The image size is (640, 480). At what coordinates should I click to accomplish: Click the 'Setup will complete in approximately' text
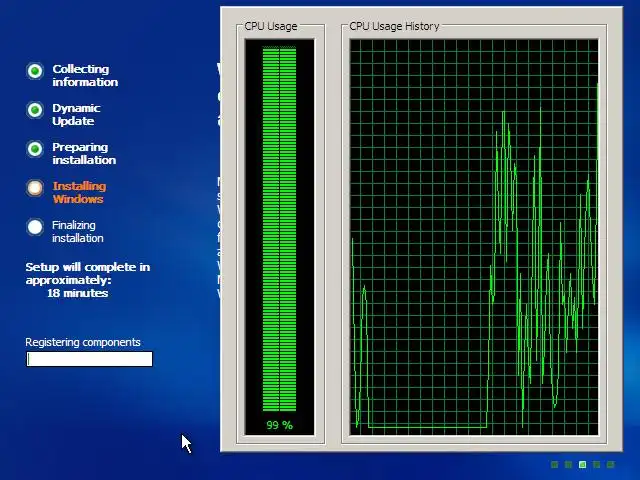tap(88, 273)
